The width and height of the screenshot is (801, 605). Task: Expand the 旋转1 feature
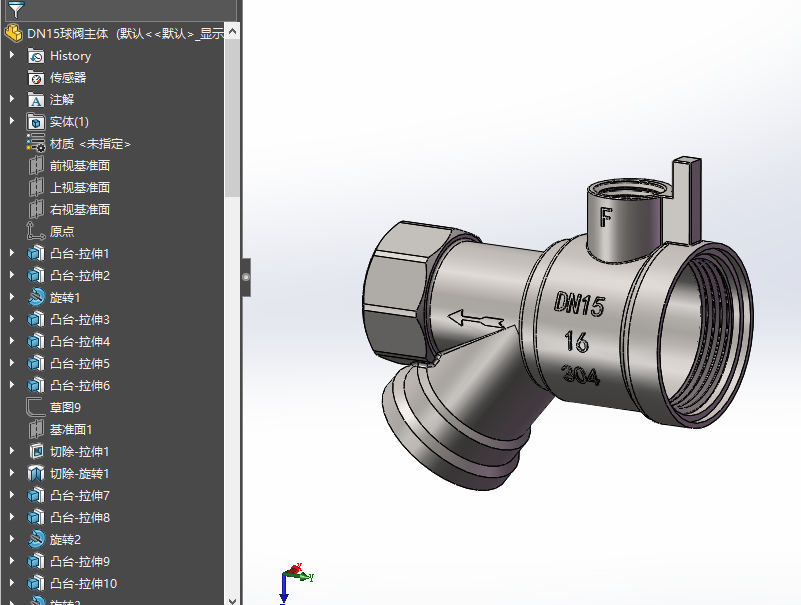click(x=12, y=297)
